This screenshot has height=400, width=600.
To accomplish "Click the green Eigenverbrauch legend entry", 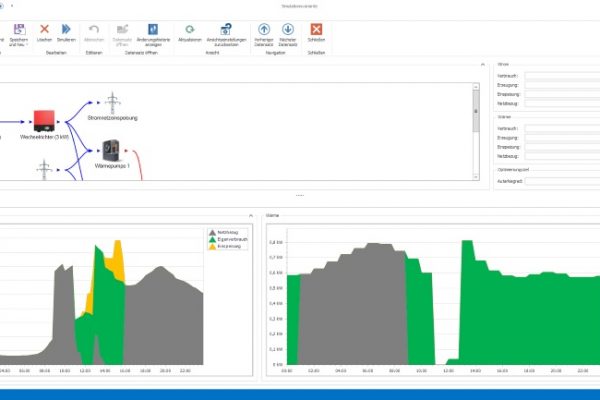I will coord(228,239).
